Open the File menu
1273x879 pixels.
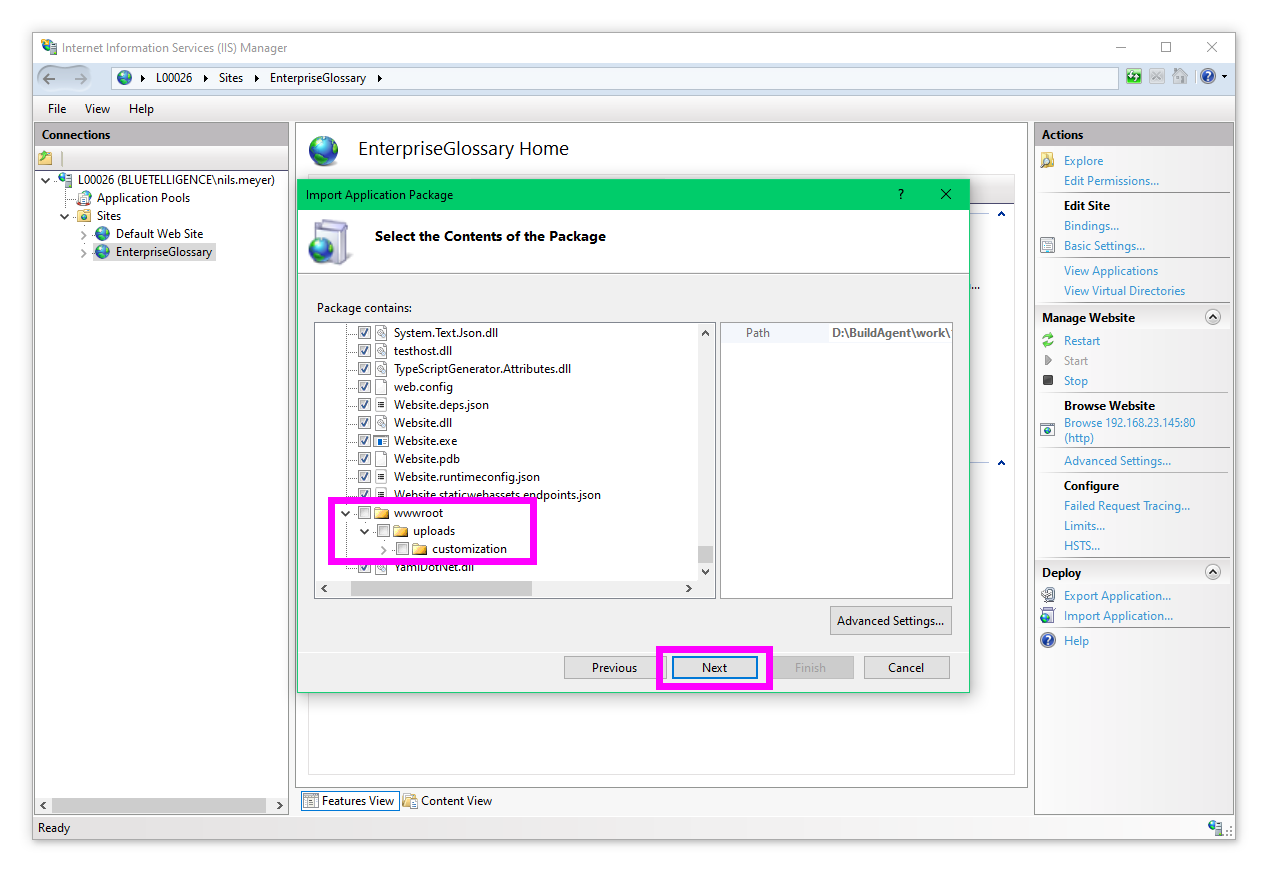pos(57,109)
